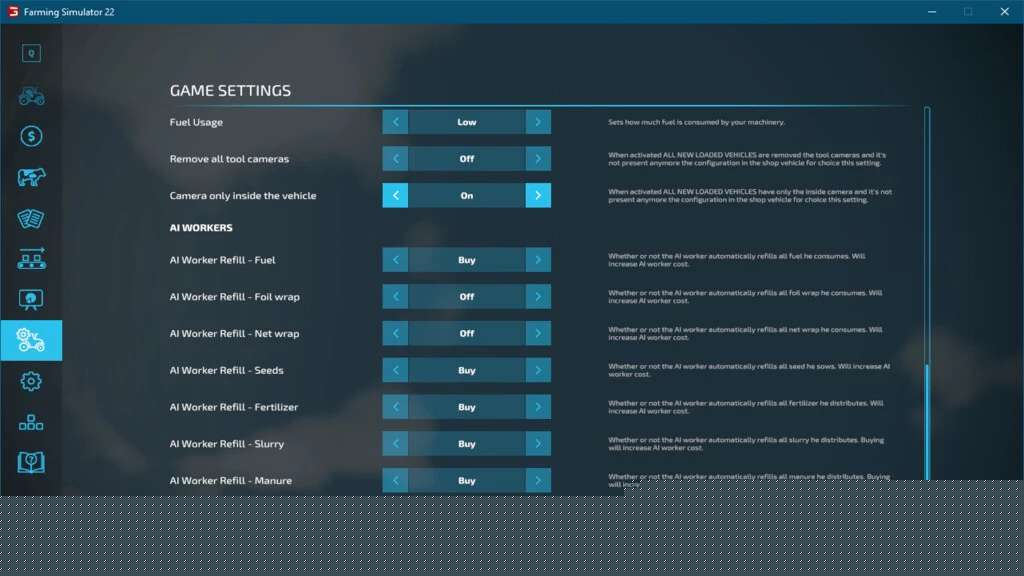
Task: Click right arrow for AI Worker Refill Slurry
Action: [538, 443]
